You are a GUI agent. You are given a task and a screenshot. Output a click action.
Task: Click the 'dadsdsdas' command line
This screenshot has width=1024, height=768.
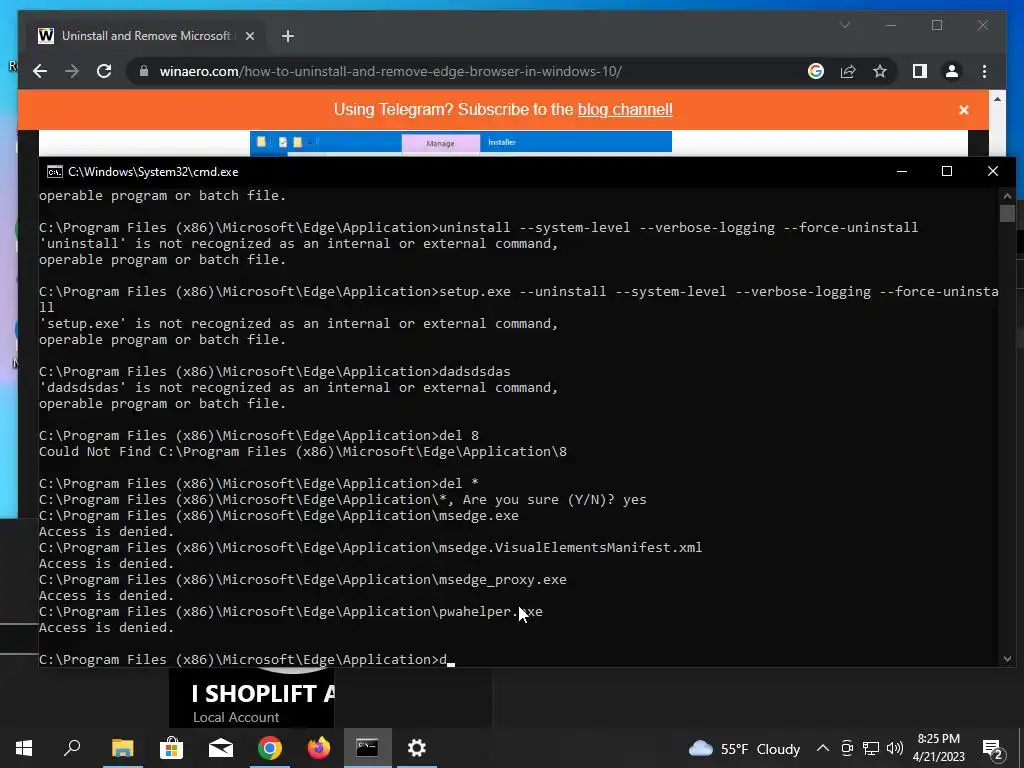274,372
